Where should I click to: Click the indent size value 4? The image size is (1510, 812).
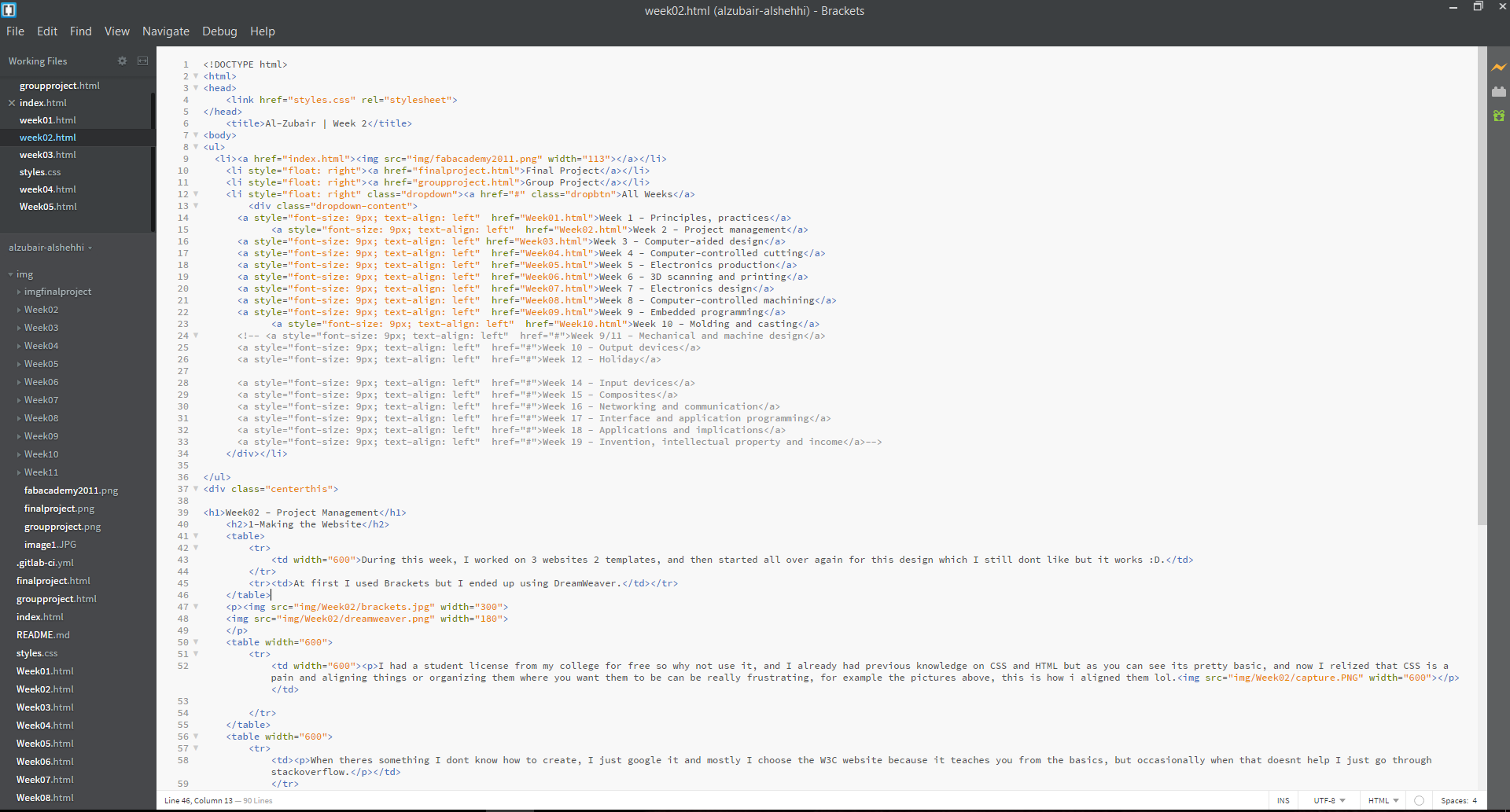pos(1475,800)
